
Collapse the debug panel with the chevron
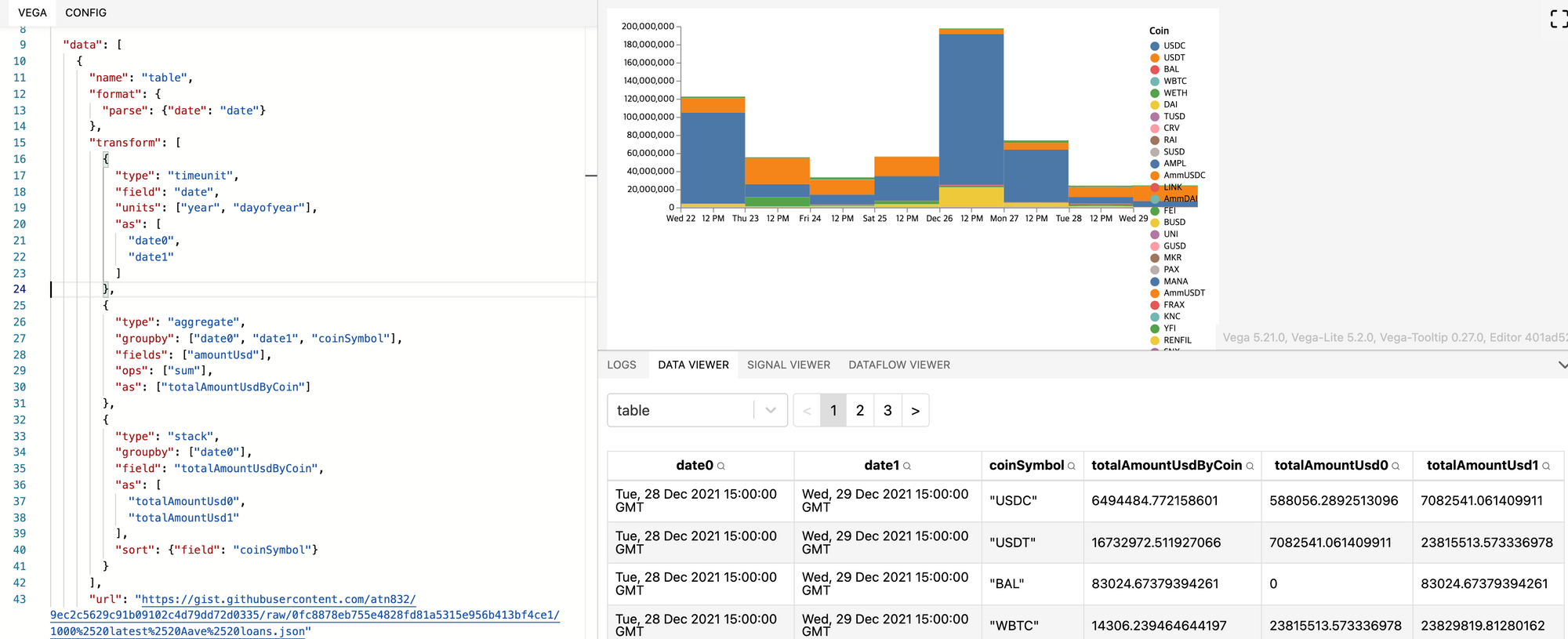pyautogui.click(x=1562, y=365)
